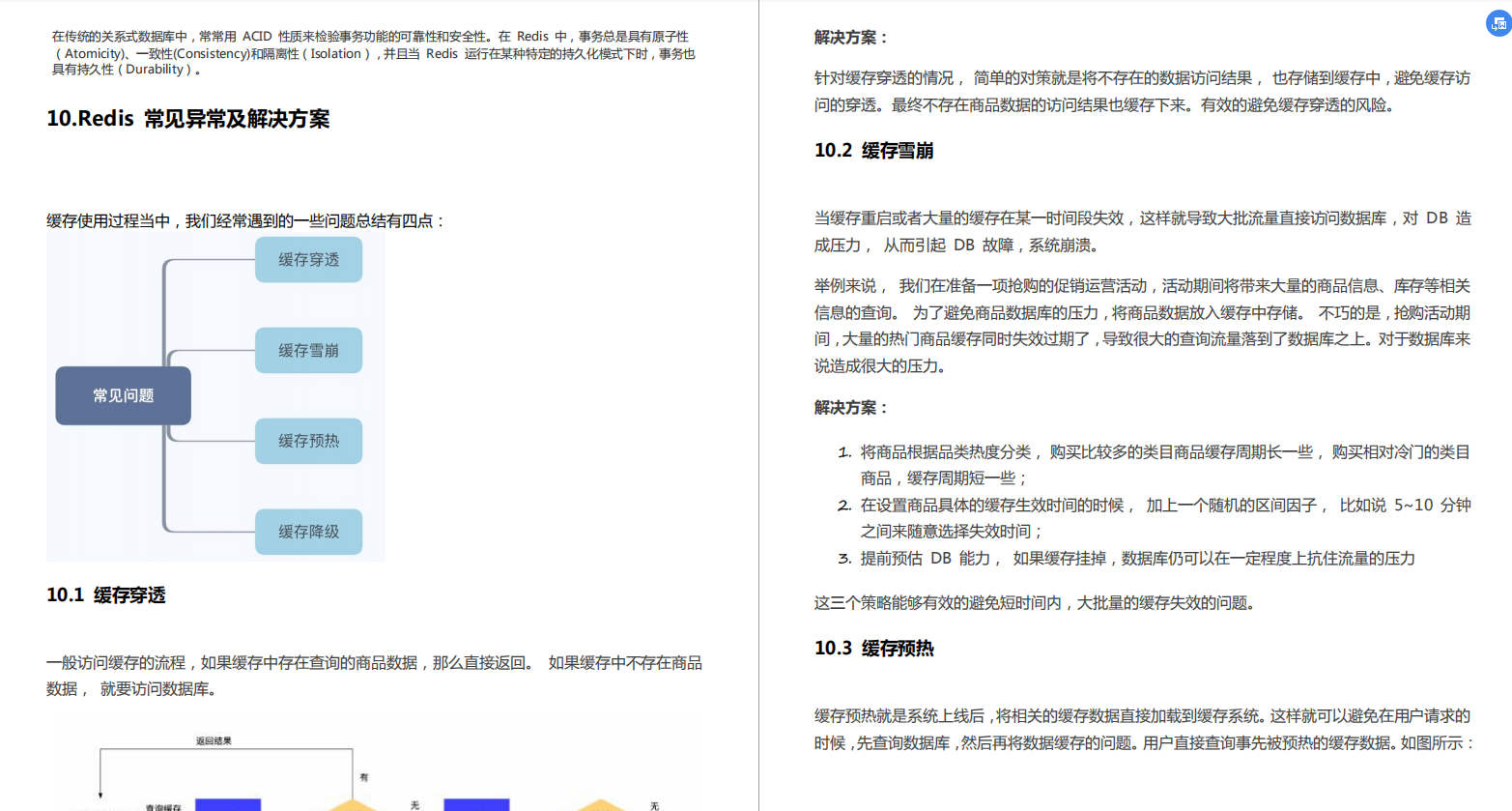This screenshot has height=811, width=1512.
Task: Click the '缓存雪崩' node in the diagram
Action: pyautogui.click(x=308, y=350)
